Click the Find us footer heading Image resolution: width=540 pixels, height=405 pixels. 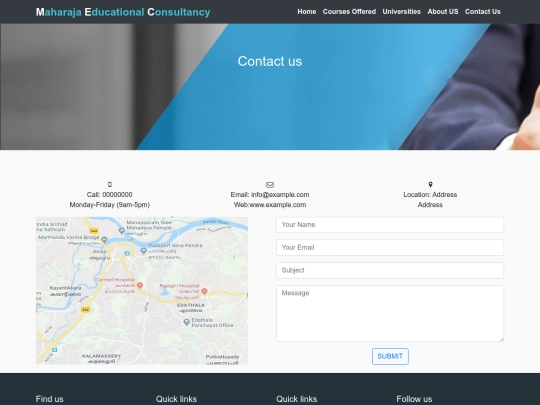tap(49, 399)
